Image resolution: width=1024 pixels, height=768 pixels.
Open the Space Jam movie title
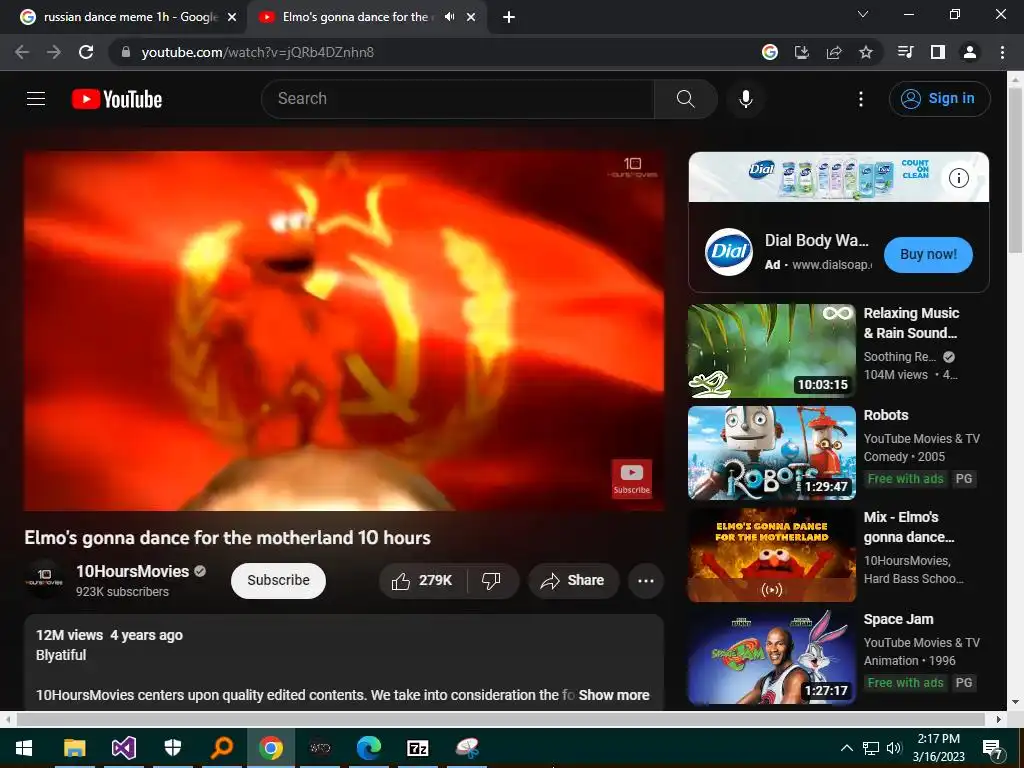click(x=898, y=619)
